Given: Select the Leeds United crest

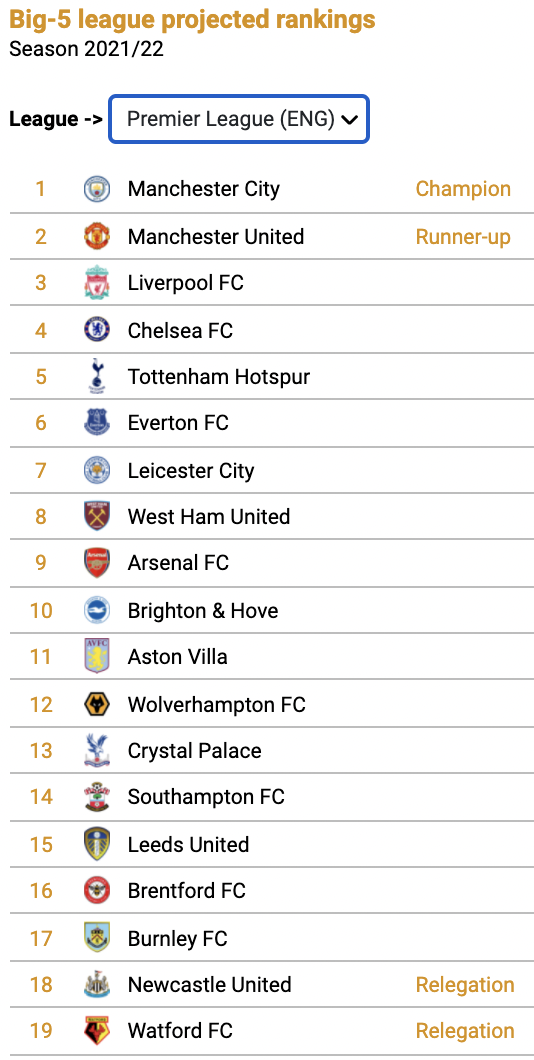Looking at the screenshot, I should (x=97, y=844).
